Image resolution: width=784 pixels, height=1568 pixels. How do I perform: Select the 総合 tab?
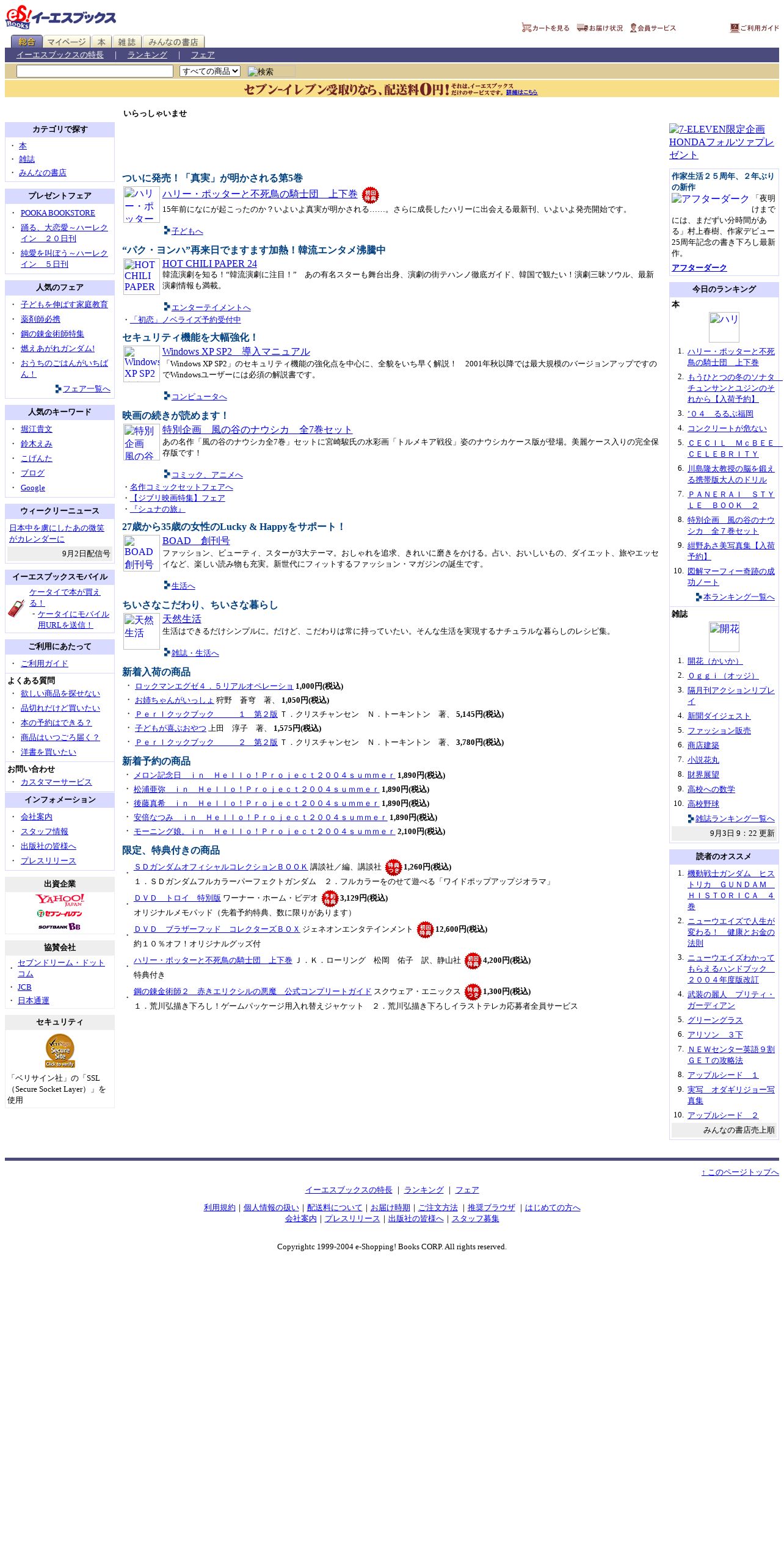[x=27, y=42]
